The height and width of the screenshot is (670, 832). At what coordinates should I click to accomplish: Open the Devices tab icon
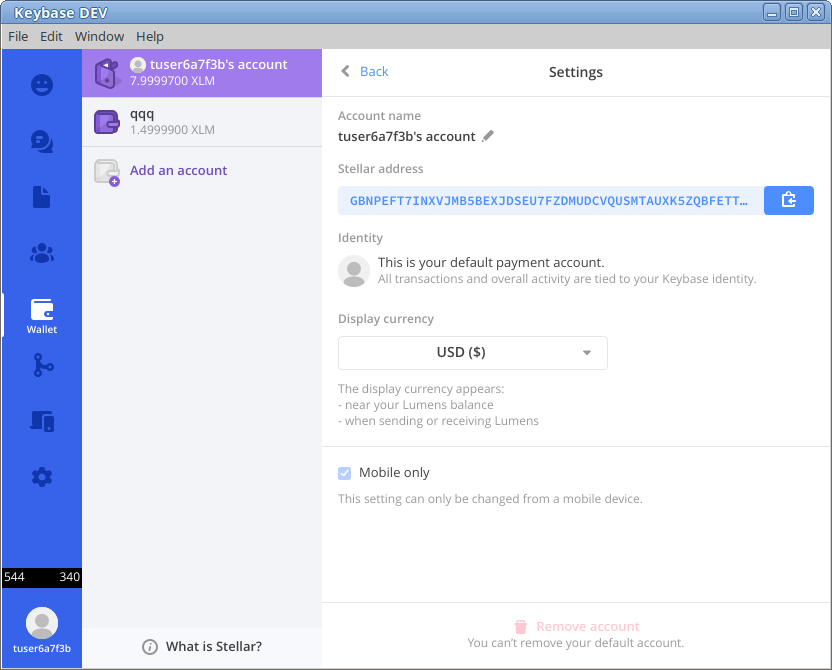[42, 421]
